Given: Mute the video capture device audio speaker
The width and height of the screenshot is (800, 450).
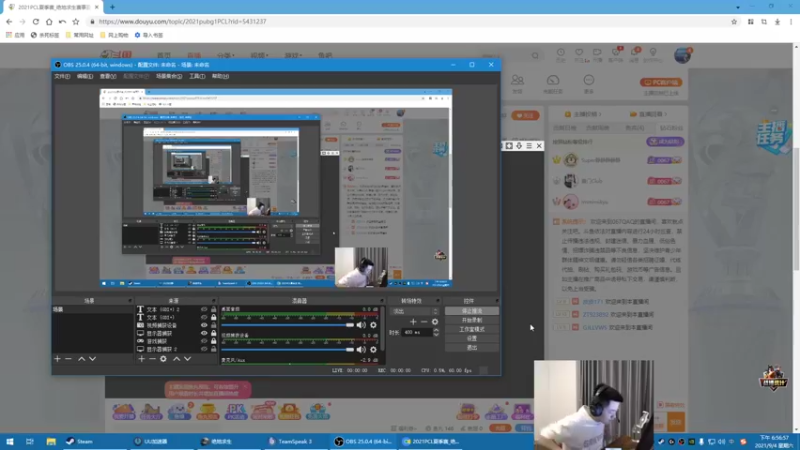Looking at the screenshot, I should (x=361, y=349).
